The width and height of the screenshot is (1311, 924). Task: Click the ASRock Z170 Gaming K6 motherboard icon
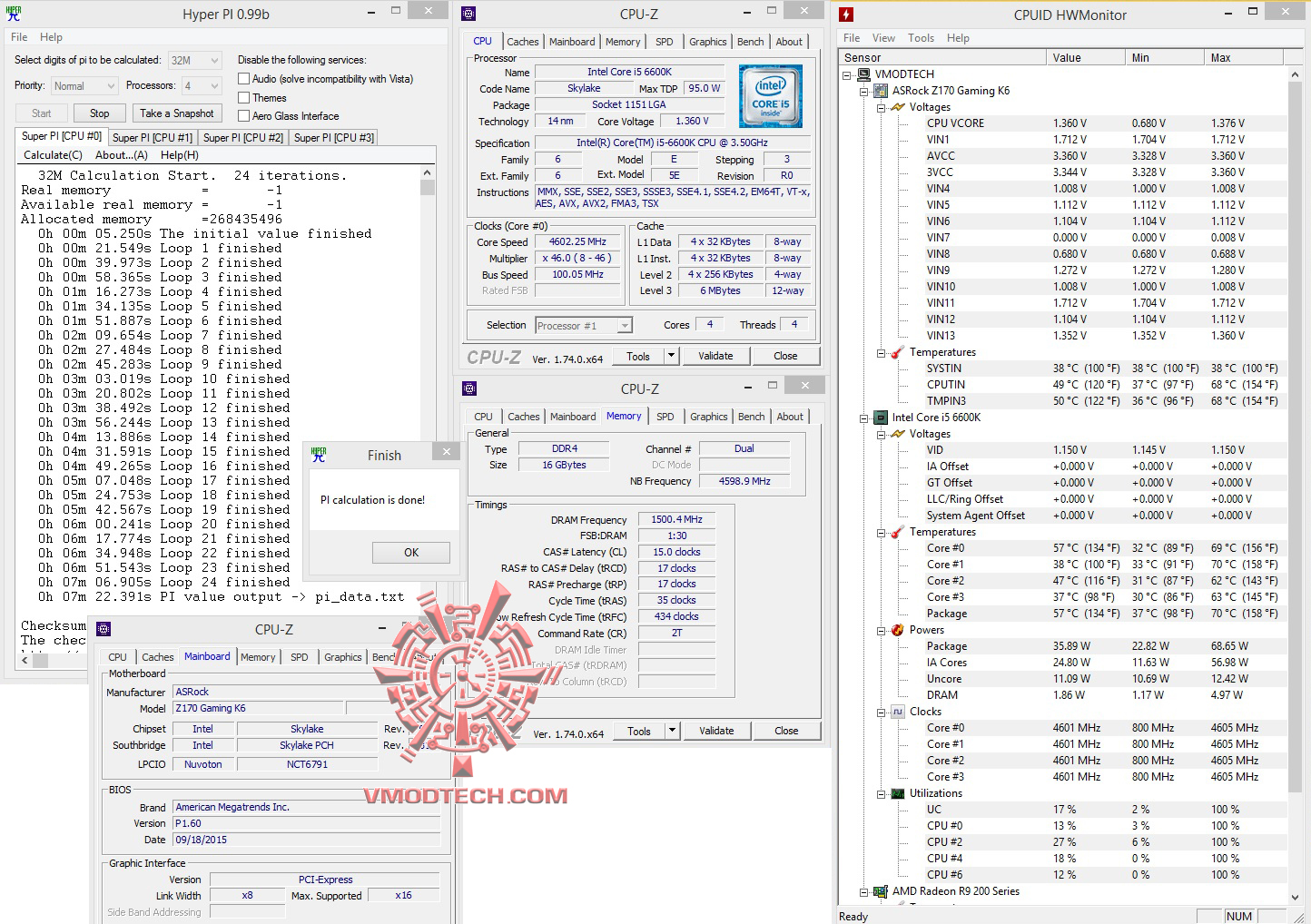coord(881,91)
